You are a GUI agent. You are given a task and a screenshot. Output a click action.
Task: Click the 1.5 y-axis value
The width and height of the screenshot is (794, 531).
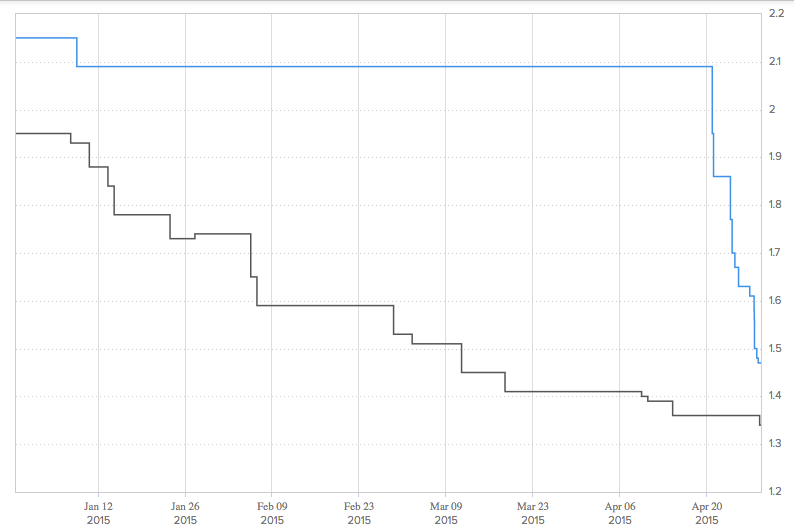tap(775, 348)
